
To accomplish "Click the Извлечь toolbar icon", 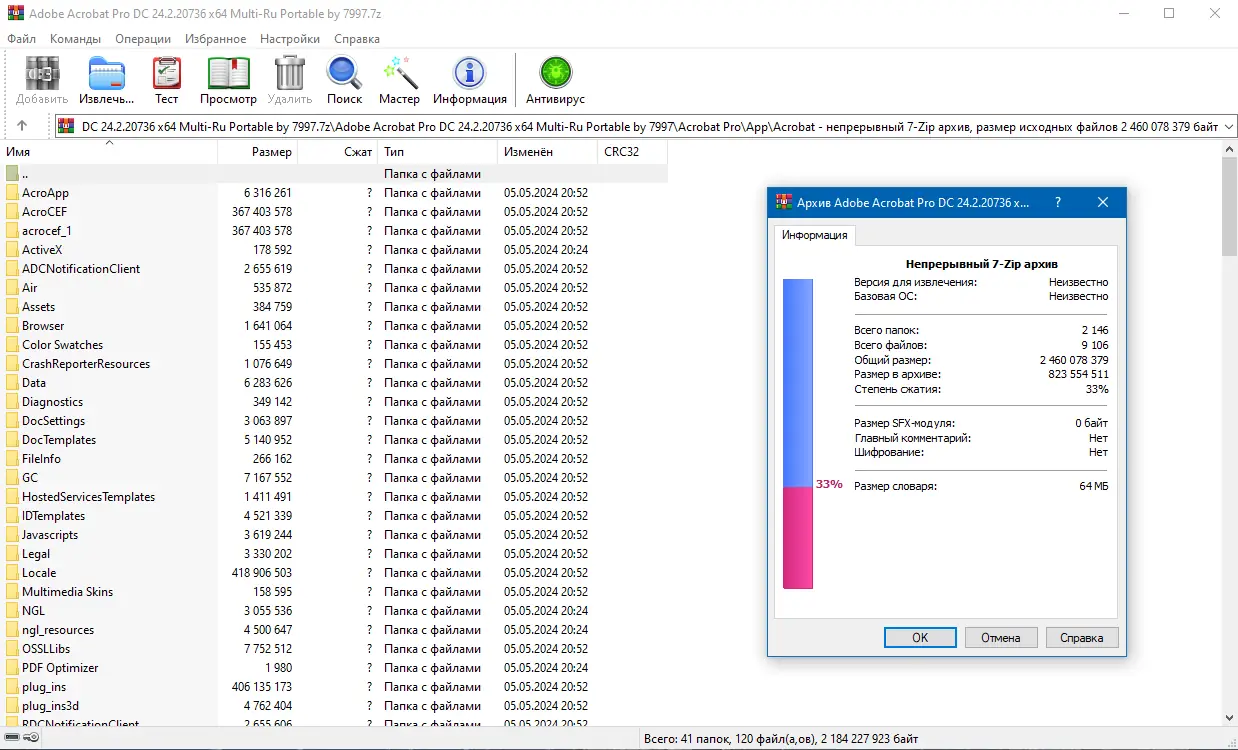I will pyautogui.click(x=107, y=74).
